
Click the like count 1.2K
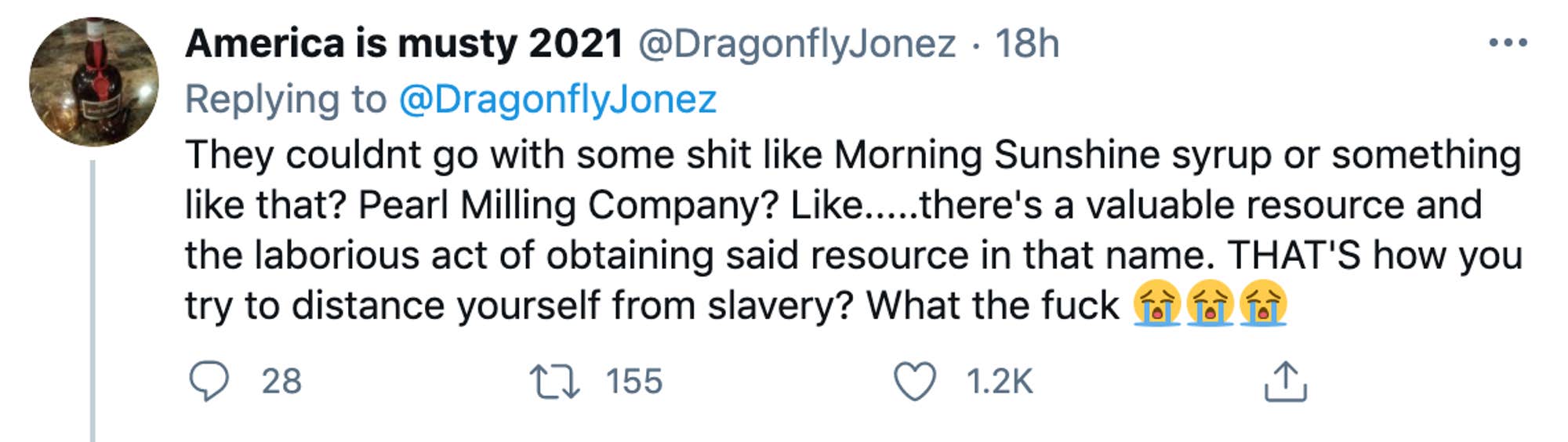(999, 382)
